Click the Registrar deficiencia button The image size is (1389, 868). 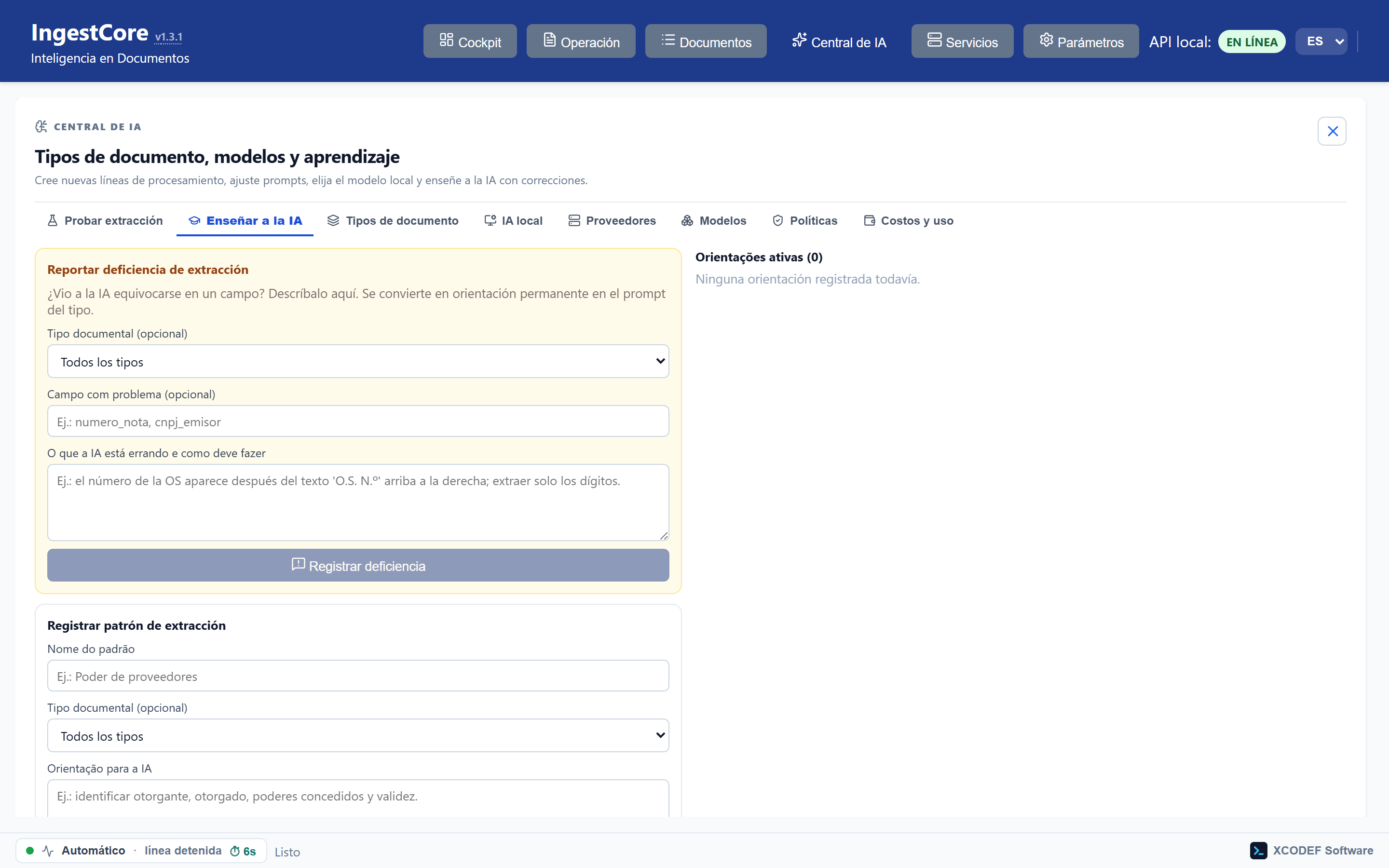[x=358, y=566]
